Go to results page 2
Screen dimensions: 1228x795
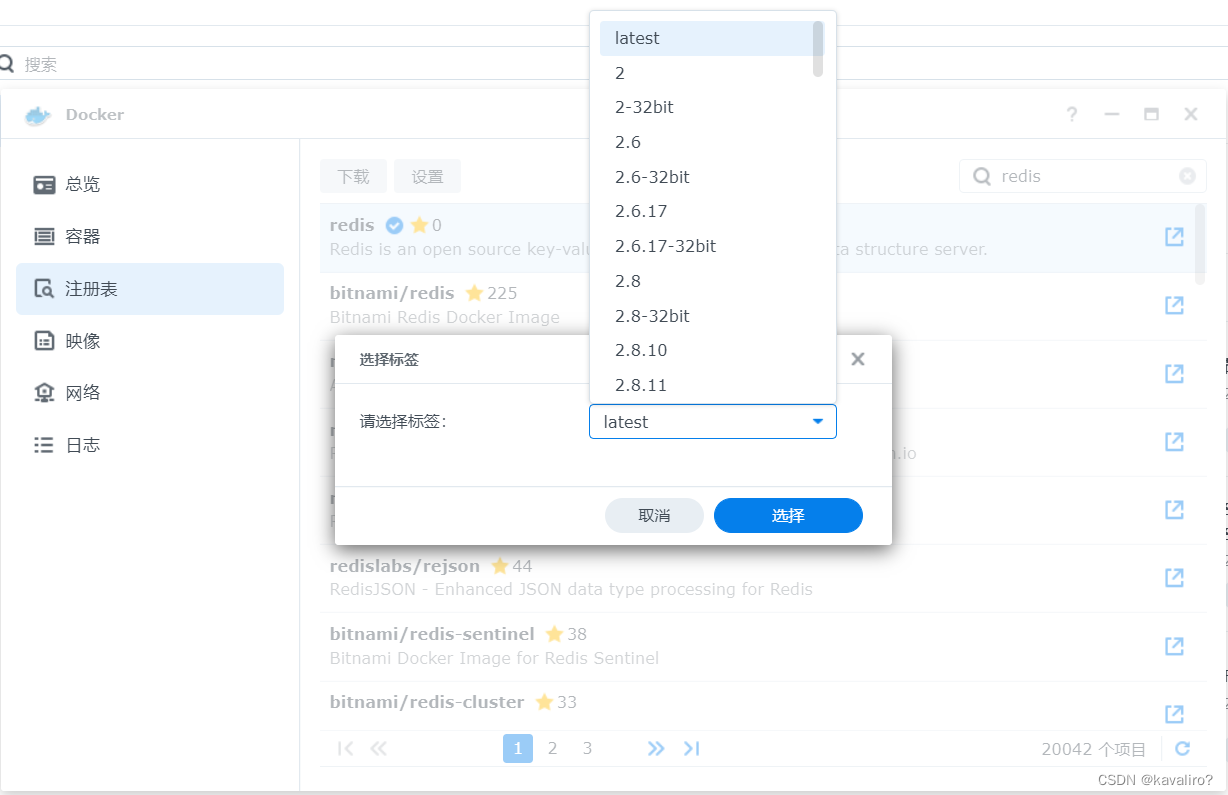pos(552,748)
